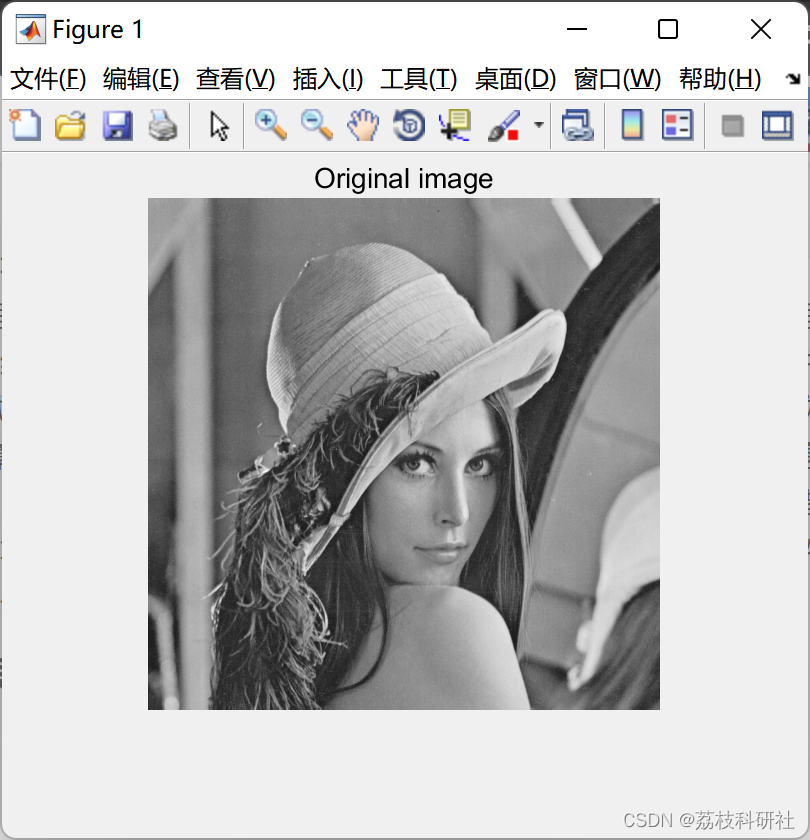Viewport: 810px width, 840px height.
Task: Open the 查看(V) menu
Action: tap(235, 79)
